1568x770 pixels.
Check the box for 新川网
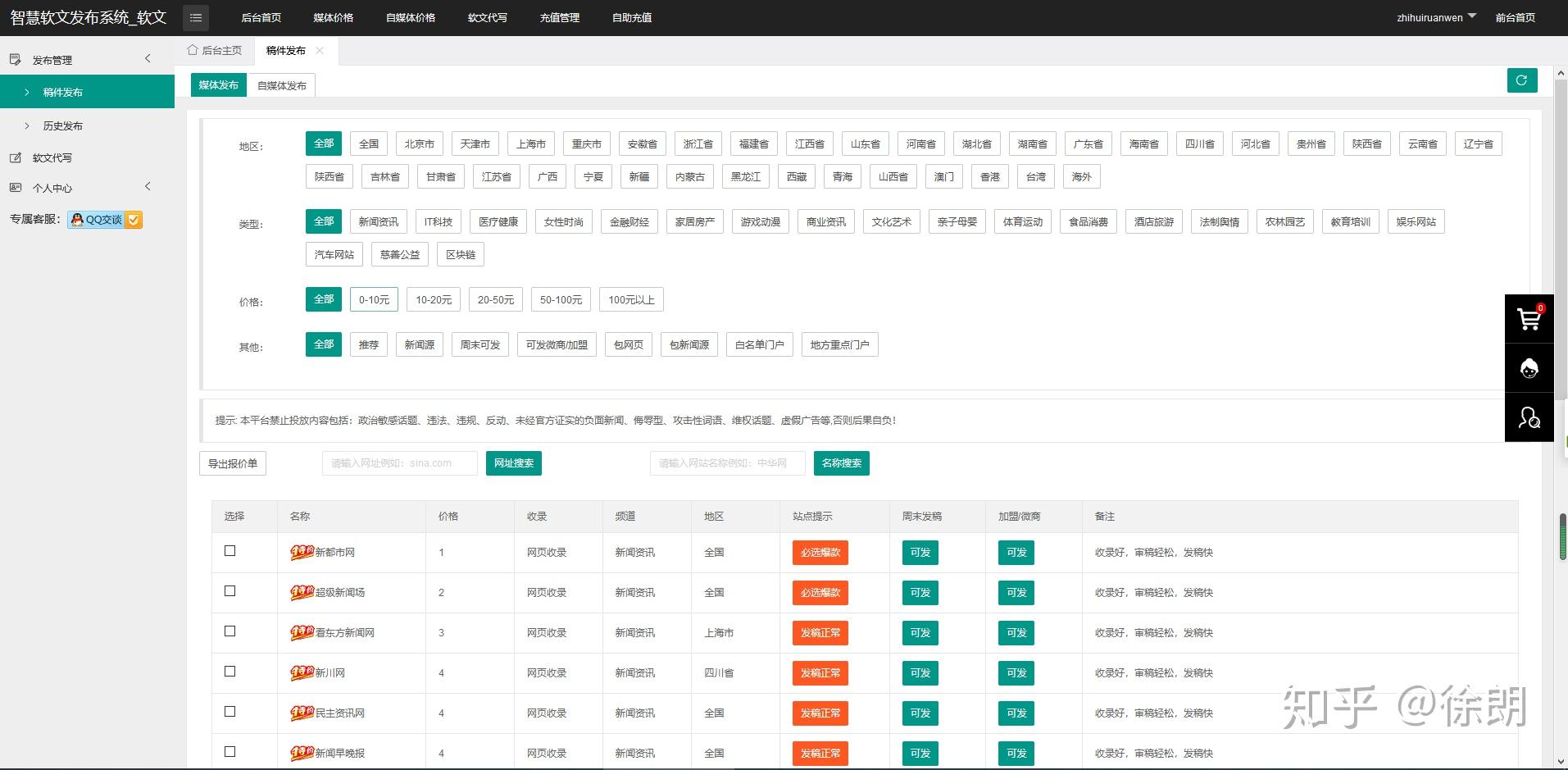(x=230, y=672)
